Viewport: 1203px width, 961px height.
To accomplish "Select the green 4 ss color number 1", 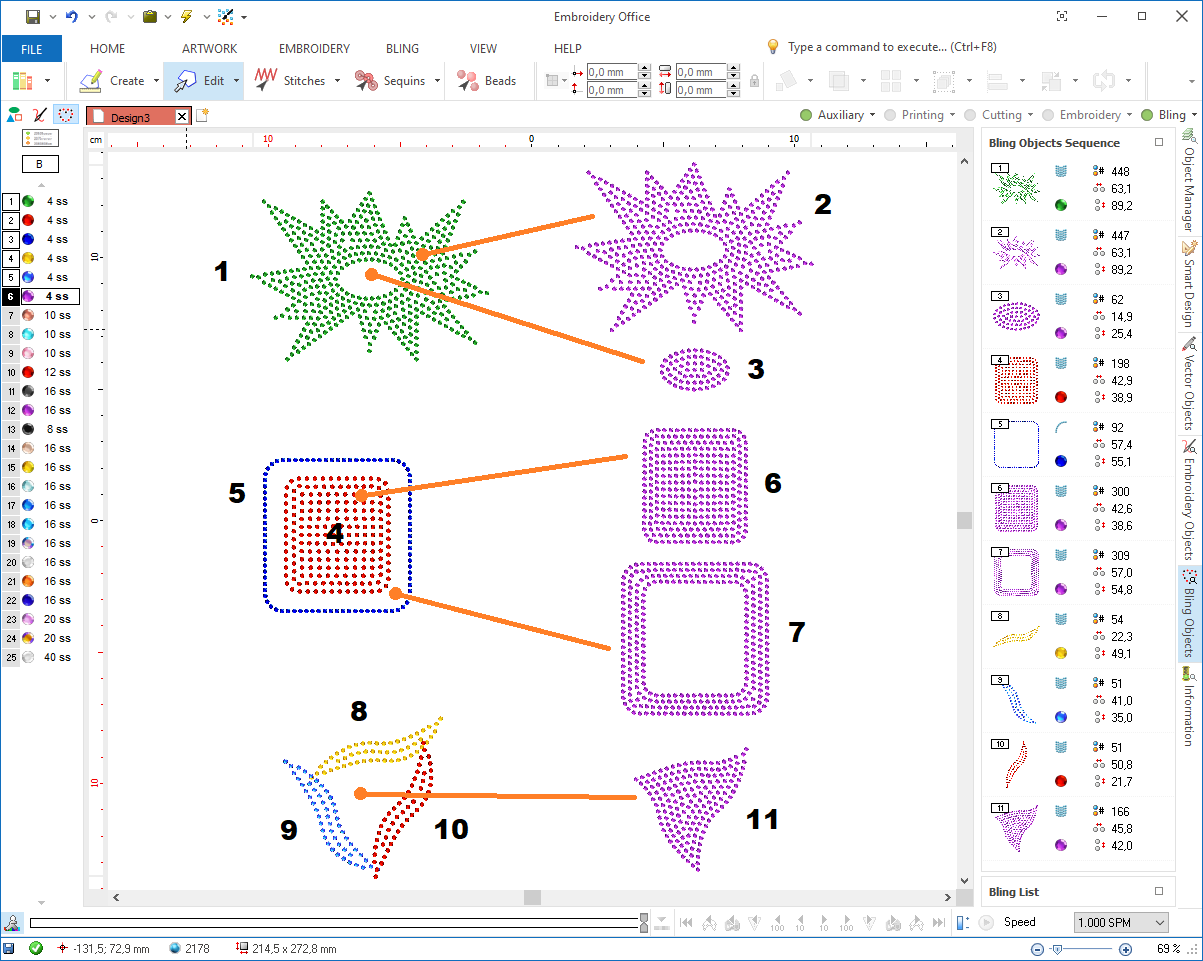I will click(x=28, y=202).
